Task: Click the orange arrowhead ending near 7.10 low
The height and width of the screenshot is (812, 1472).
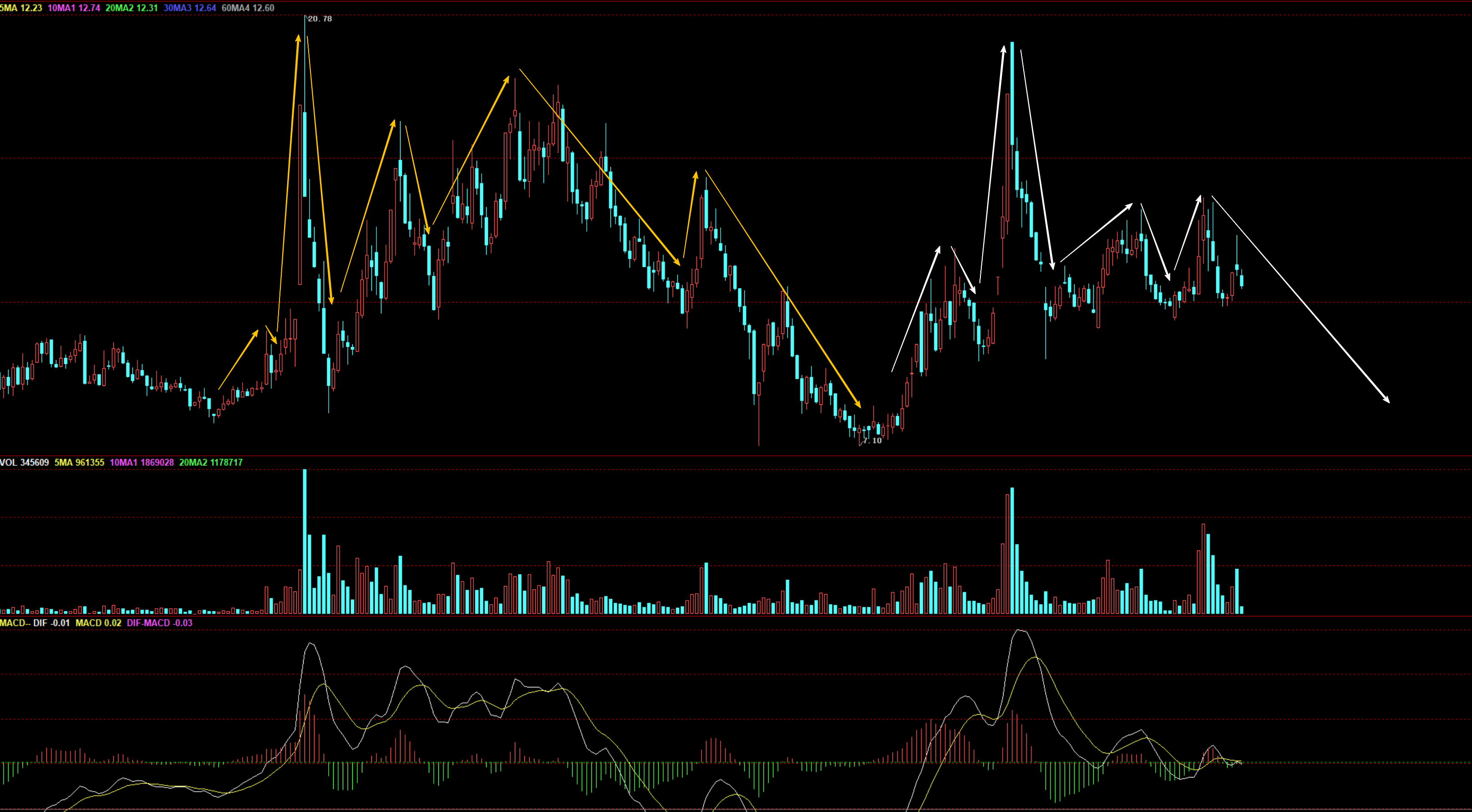Action: (x=859, y=405)
